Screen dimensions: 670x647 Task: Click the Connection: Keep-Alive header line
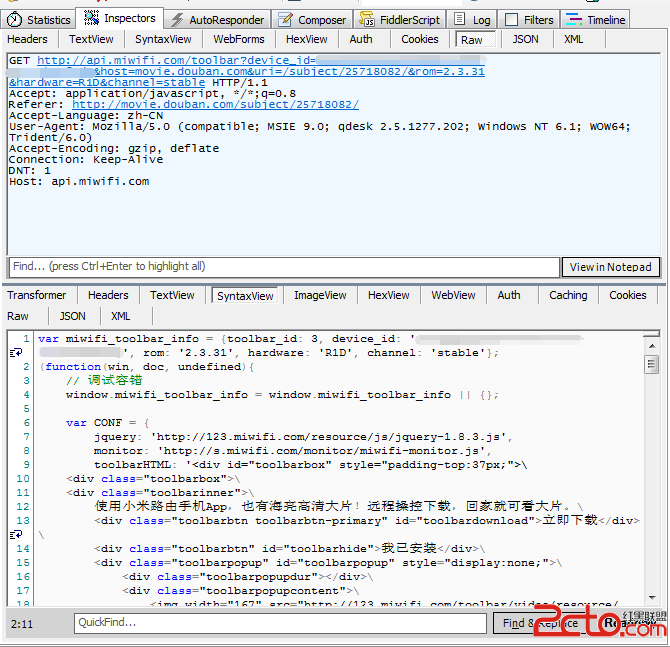(86, 159)
